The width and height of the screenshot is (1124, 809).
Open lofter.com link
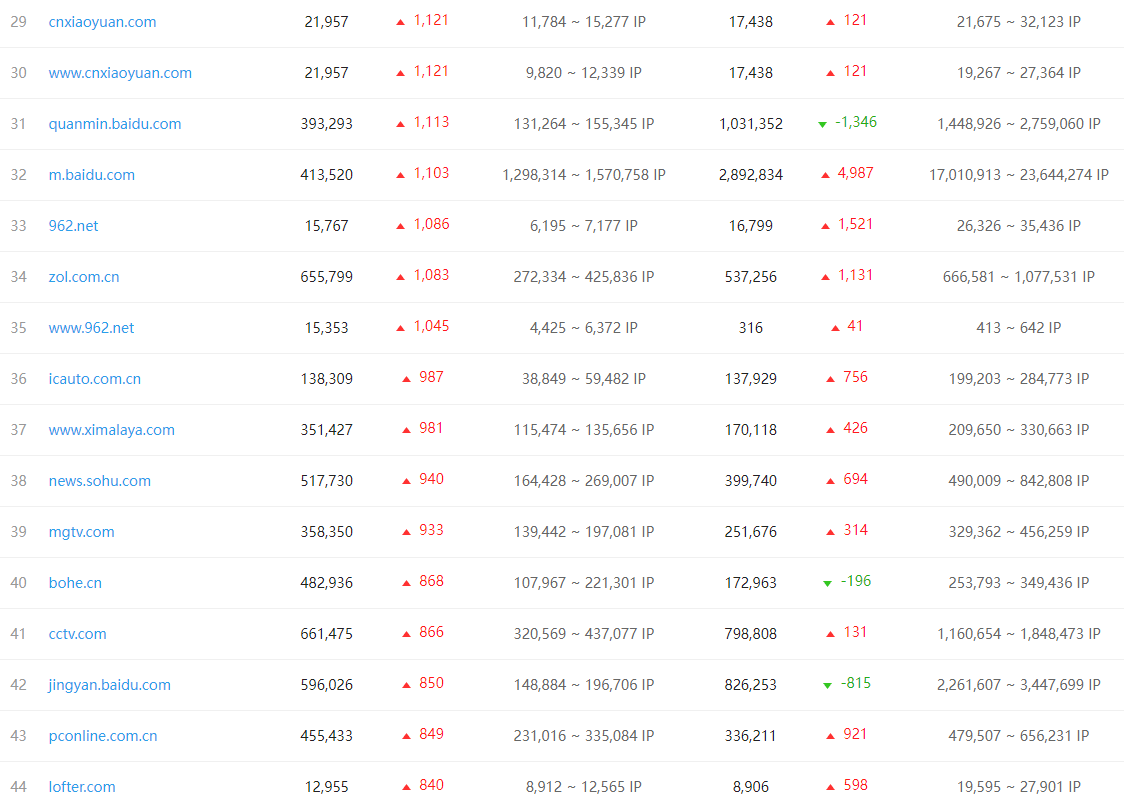click(82, 787)
